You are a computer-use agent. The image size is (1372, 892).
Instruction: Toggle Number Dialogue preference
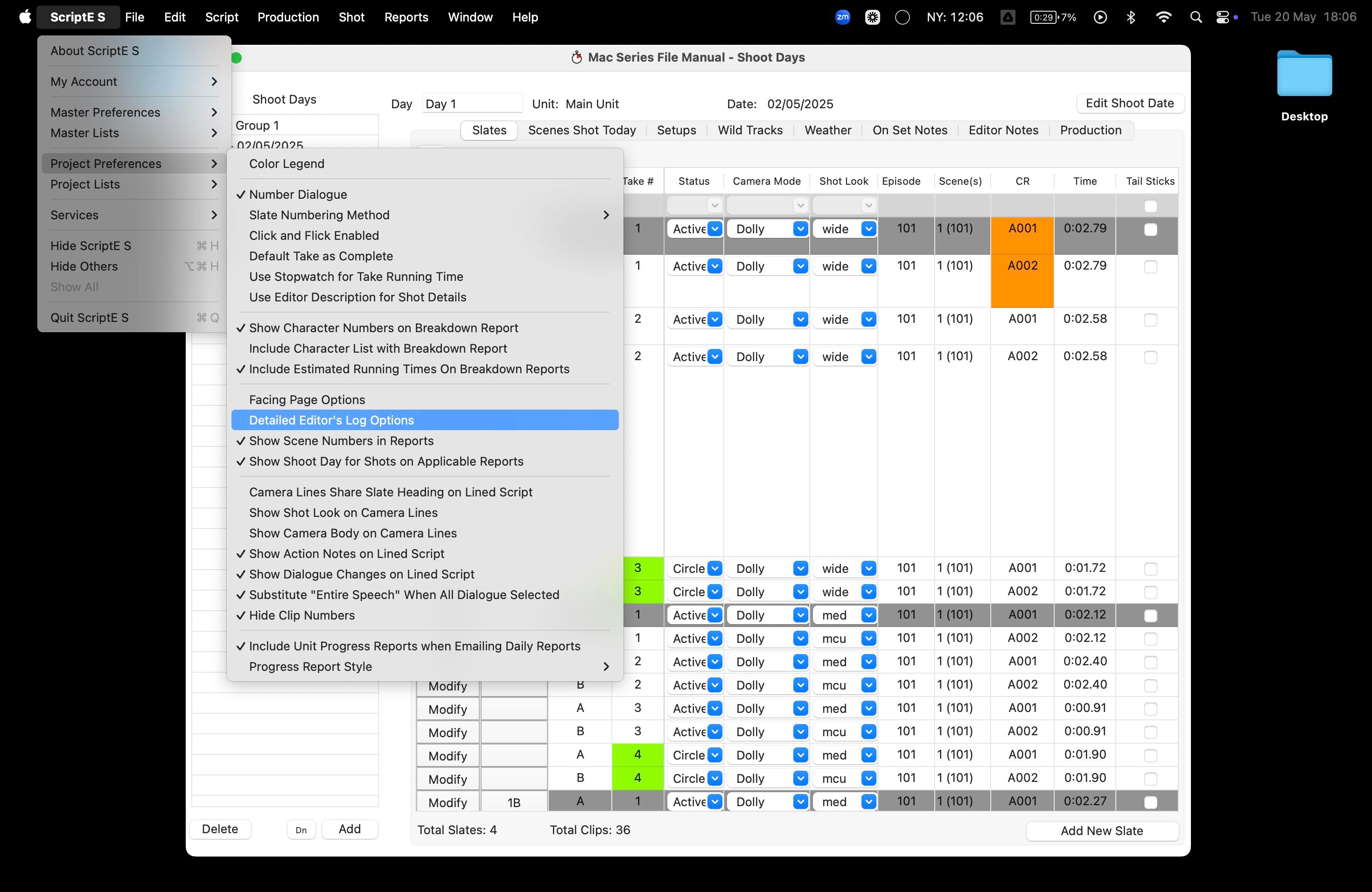[297, 194]
